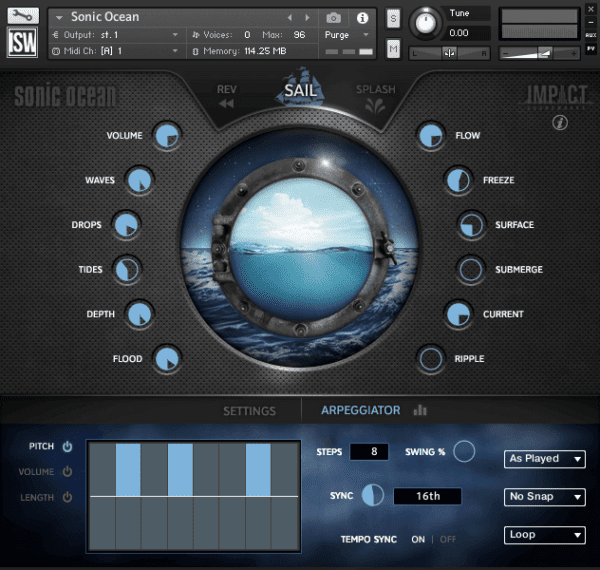The image size is (600, 570).
Task: Switch to the SETTINGS tab
Action: point(249,411)
